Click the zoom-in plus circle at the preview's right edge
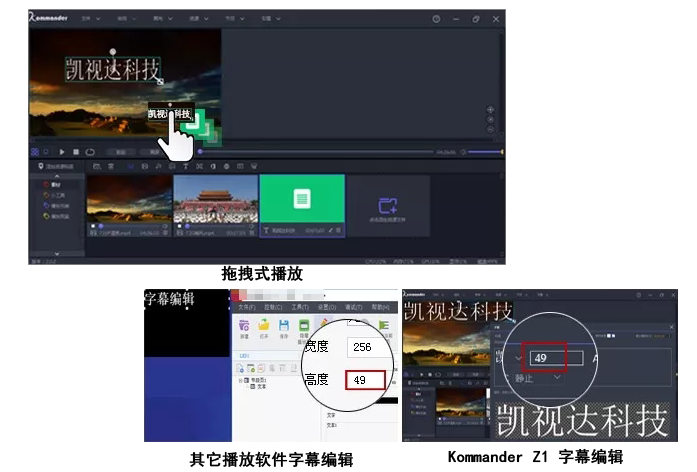 (490, 109)
